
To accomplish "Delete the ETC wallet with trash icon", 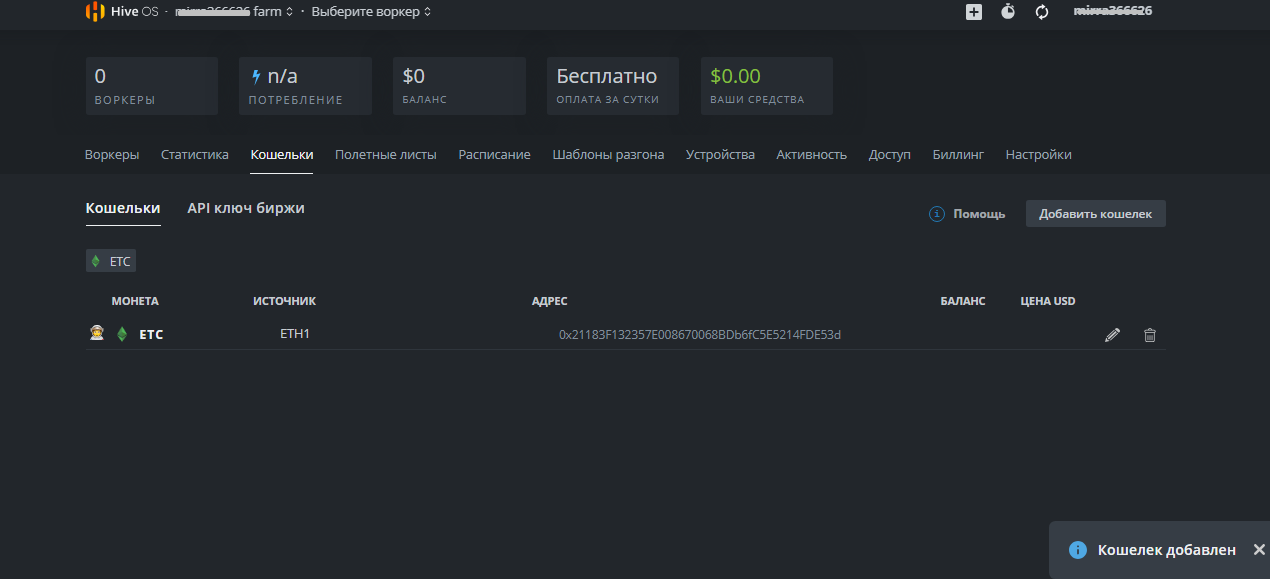I will 1150,335.
